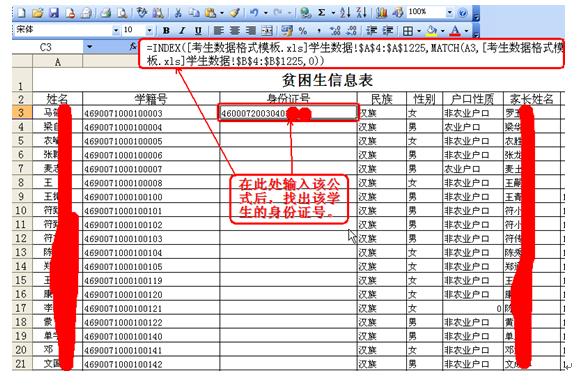The height and width of the screenshot is (385, 582).
Task: Apply the red font color A button
Action: [x=455, y=31]
